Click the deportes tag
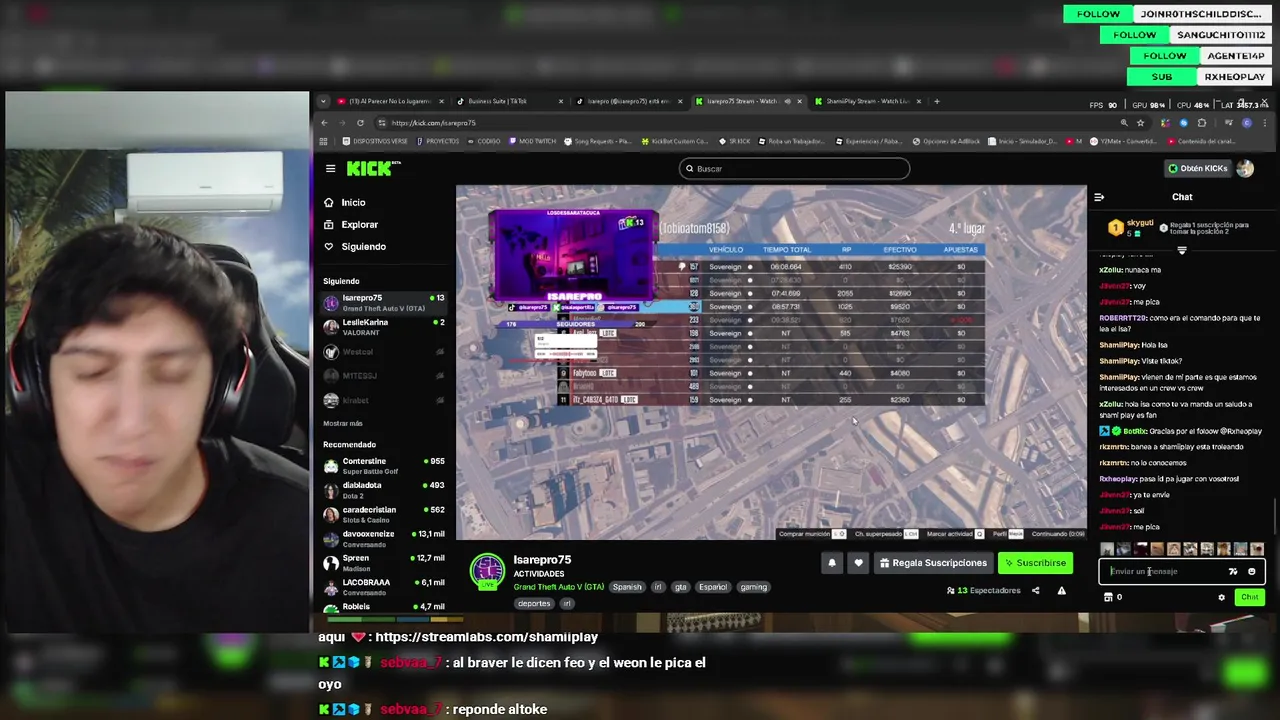Screen dimensions: 1280x720 [x=534, y=603]
